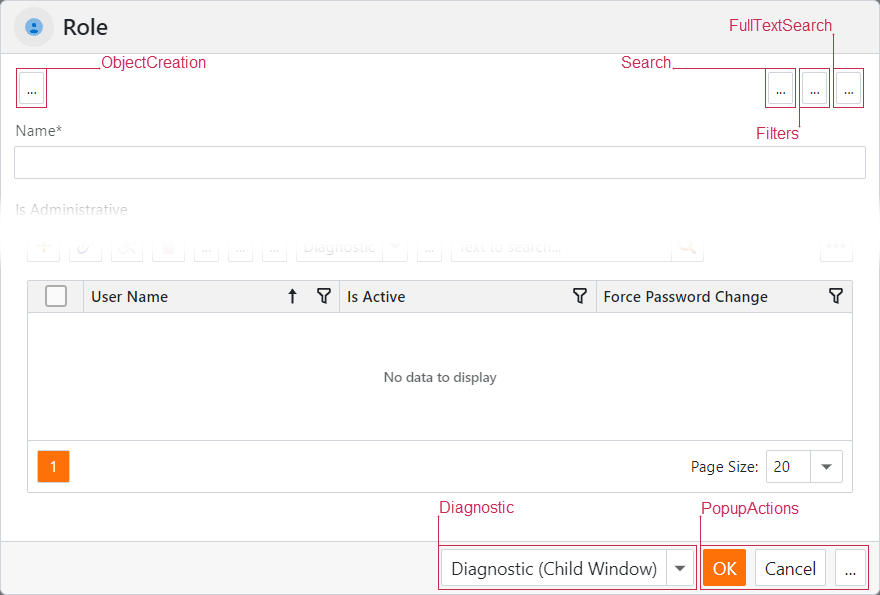880x595 pixels.
Task: Select the Edit pencil icon in the toolbar
Action: point(85,248)
